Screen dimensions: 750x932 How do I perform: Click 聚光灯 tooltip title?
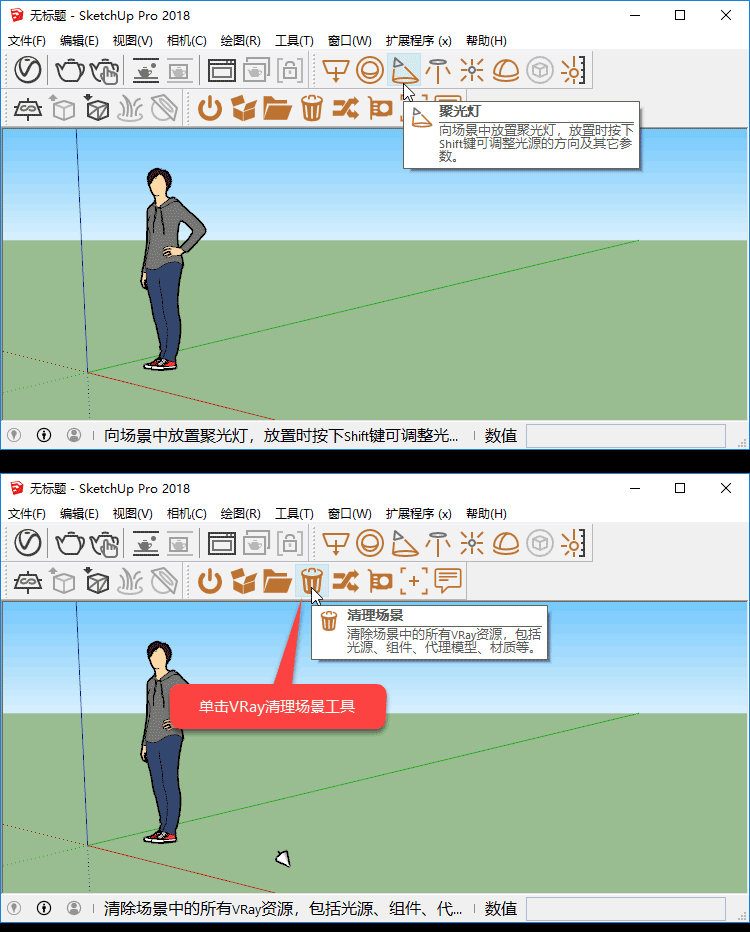(459, 111)
